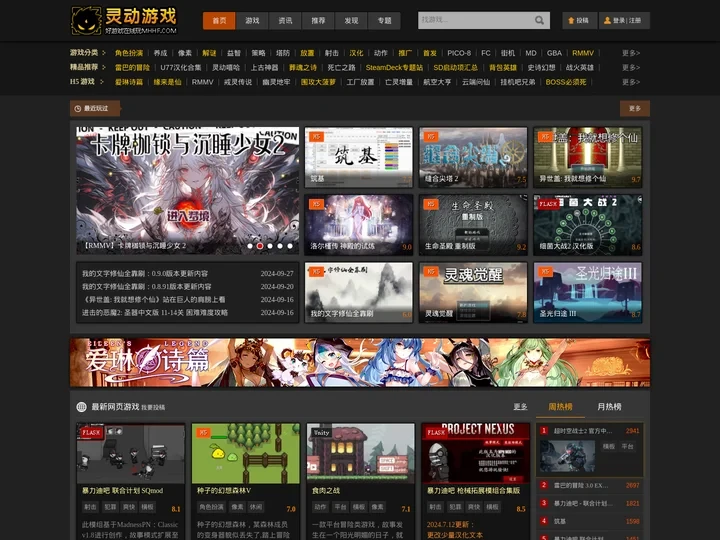Open the 超时空战士2 ranking thumbnail image
Viewport: 720px width, 540px height.
coord(568,456)
